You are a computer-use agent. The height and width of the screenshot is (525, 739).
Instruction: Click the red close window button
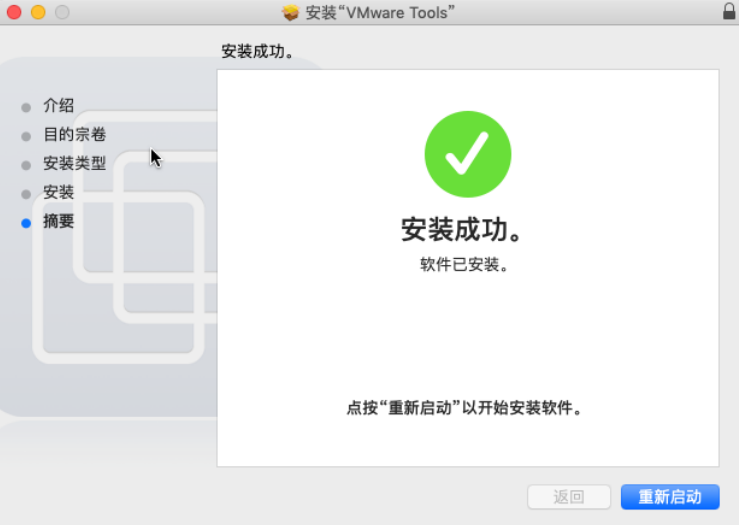pos(14,12)
